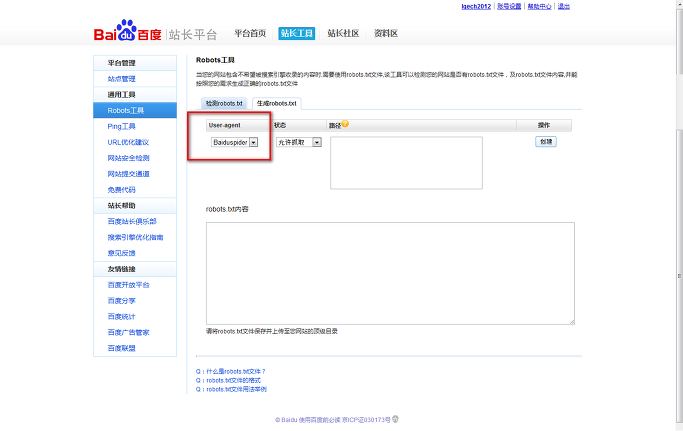Open 百度分享 sidebar link
This screenshot has width=683, height=431.
coord(122,301)
